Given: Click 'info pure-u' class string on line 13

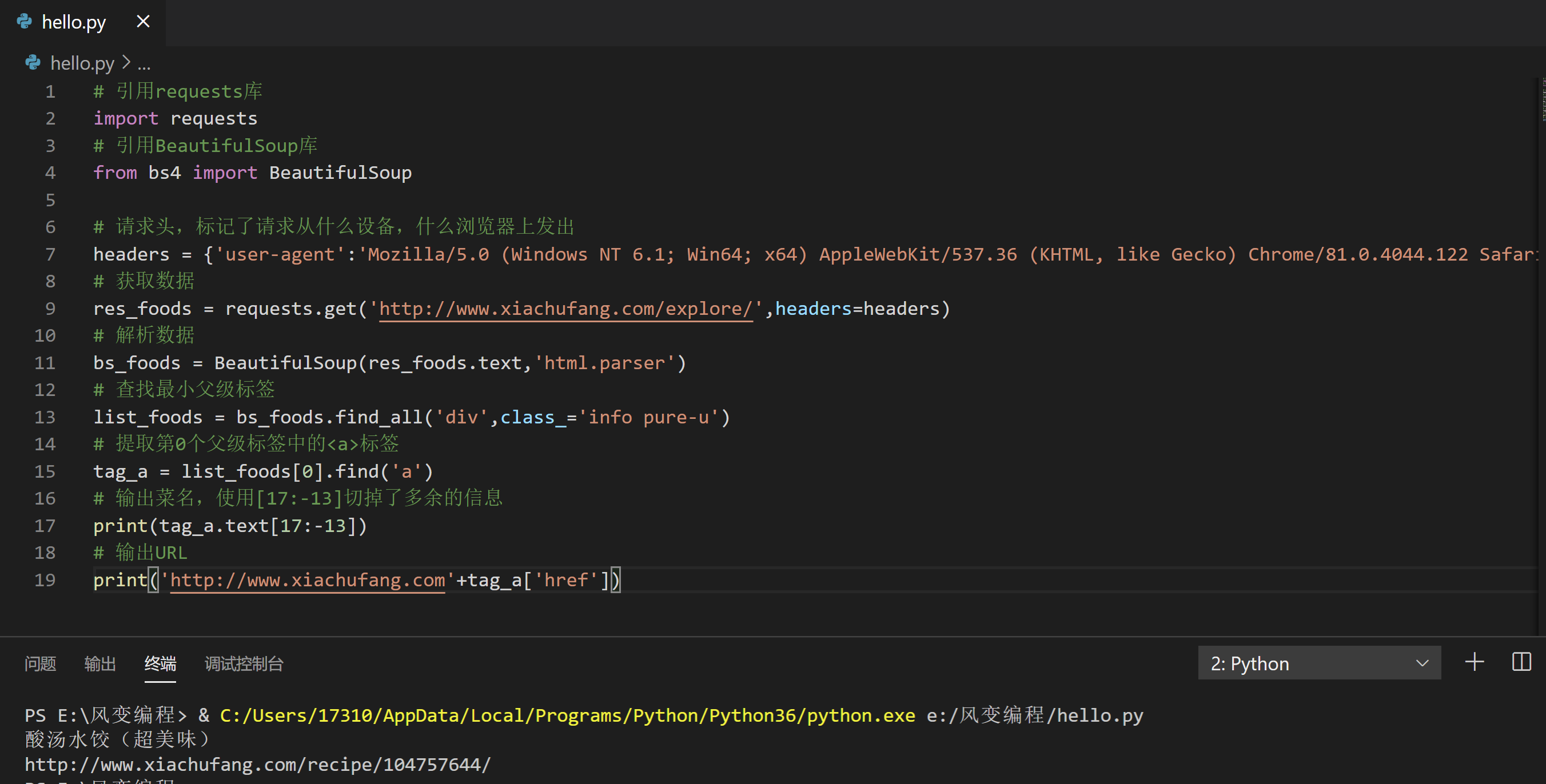Looking at the screenshot, I should click(x=649, y=417).
